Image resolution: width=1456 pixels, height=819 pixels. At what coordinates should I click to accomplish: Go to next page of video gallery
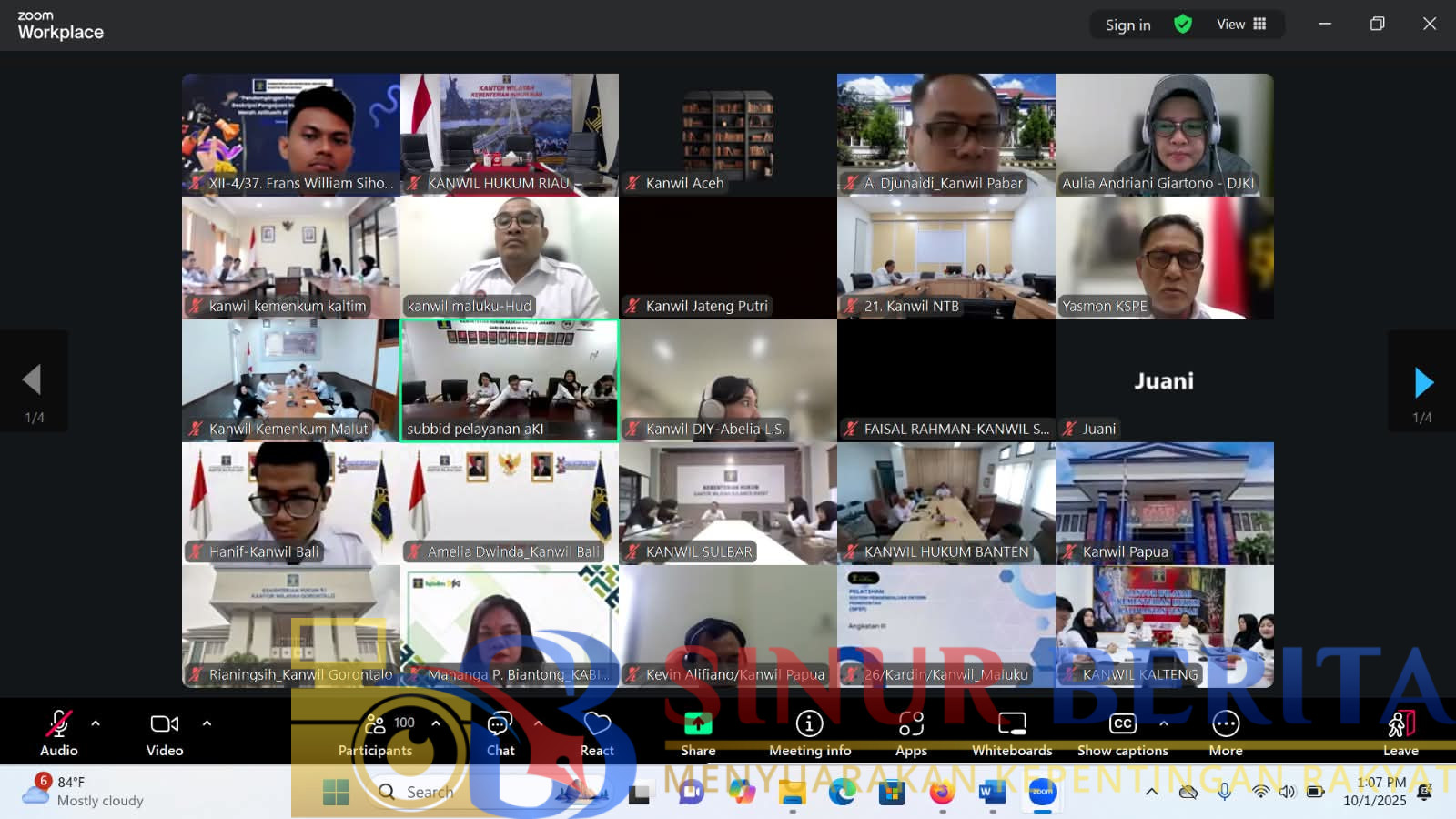1423,383
